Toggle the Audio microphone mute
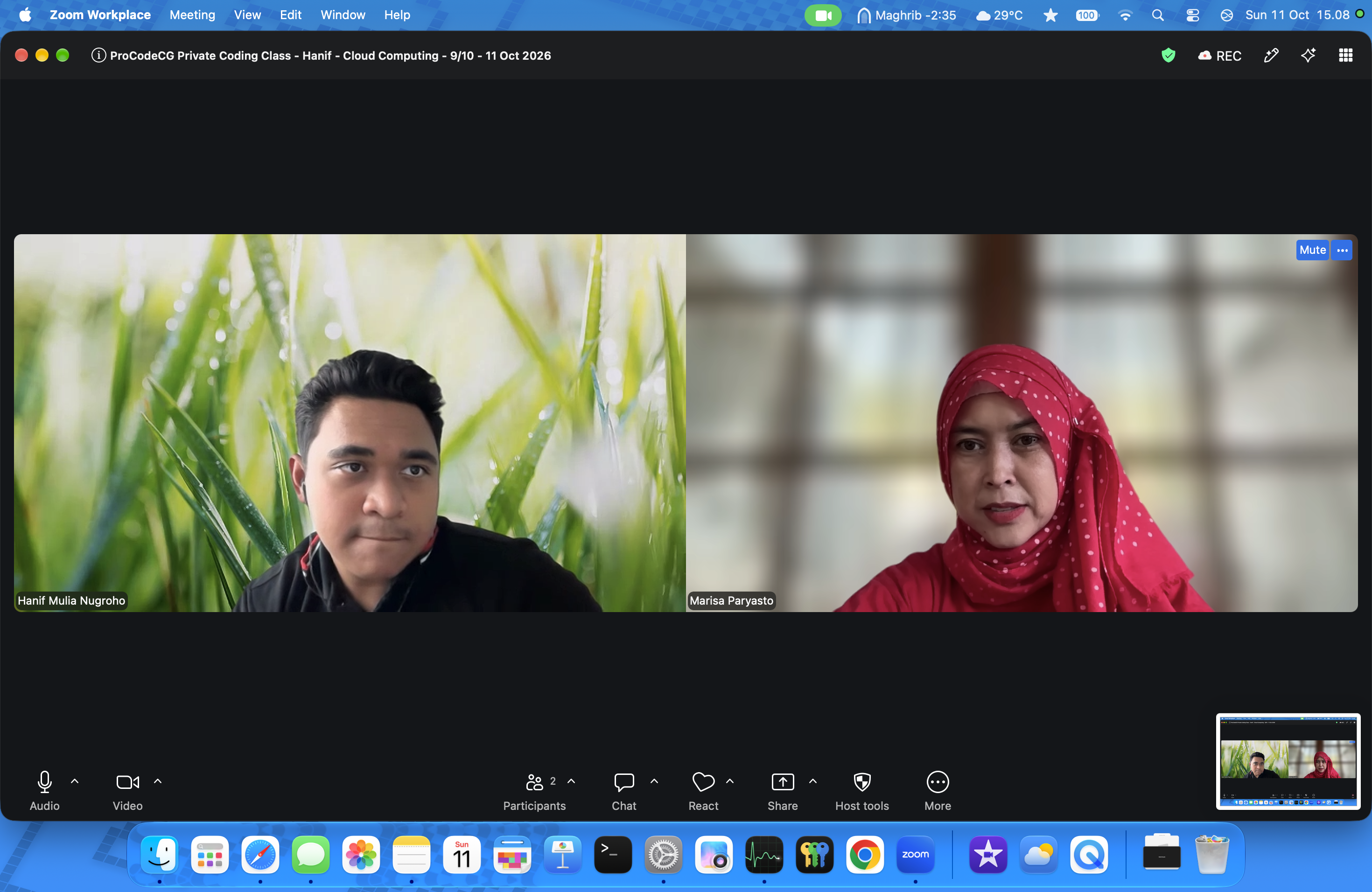This screenshot has width=1372, height=892. 44,791
